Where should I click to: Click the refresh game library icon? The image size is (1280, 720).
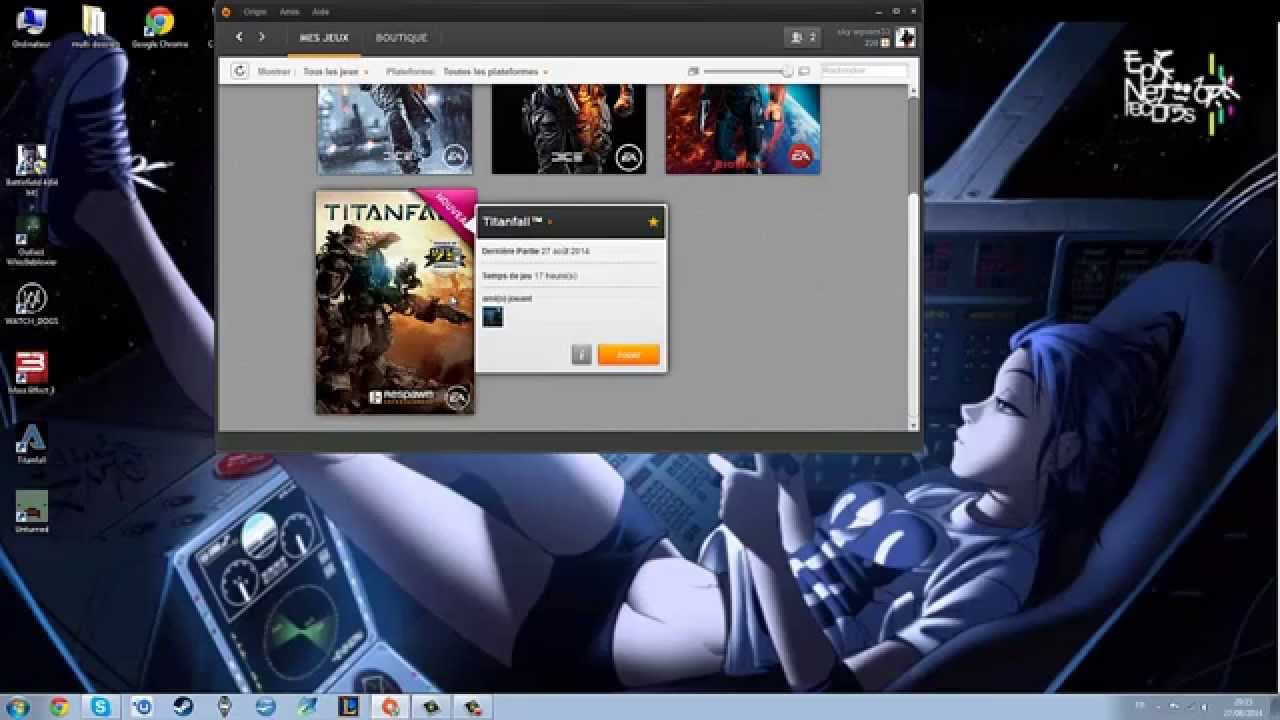[239, 71]
